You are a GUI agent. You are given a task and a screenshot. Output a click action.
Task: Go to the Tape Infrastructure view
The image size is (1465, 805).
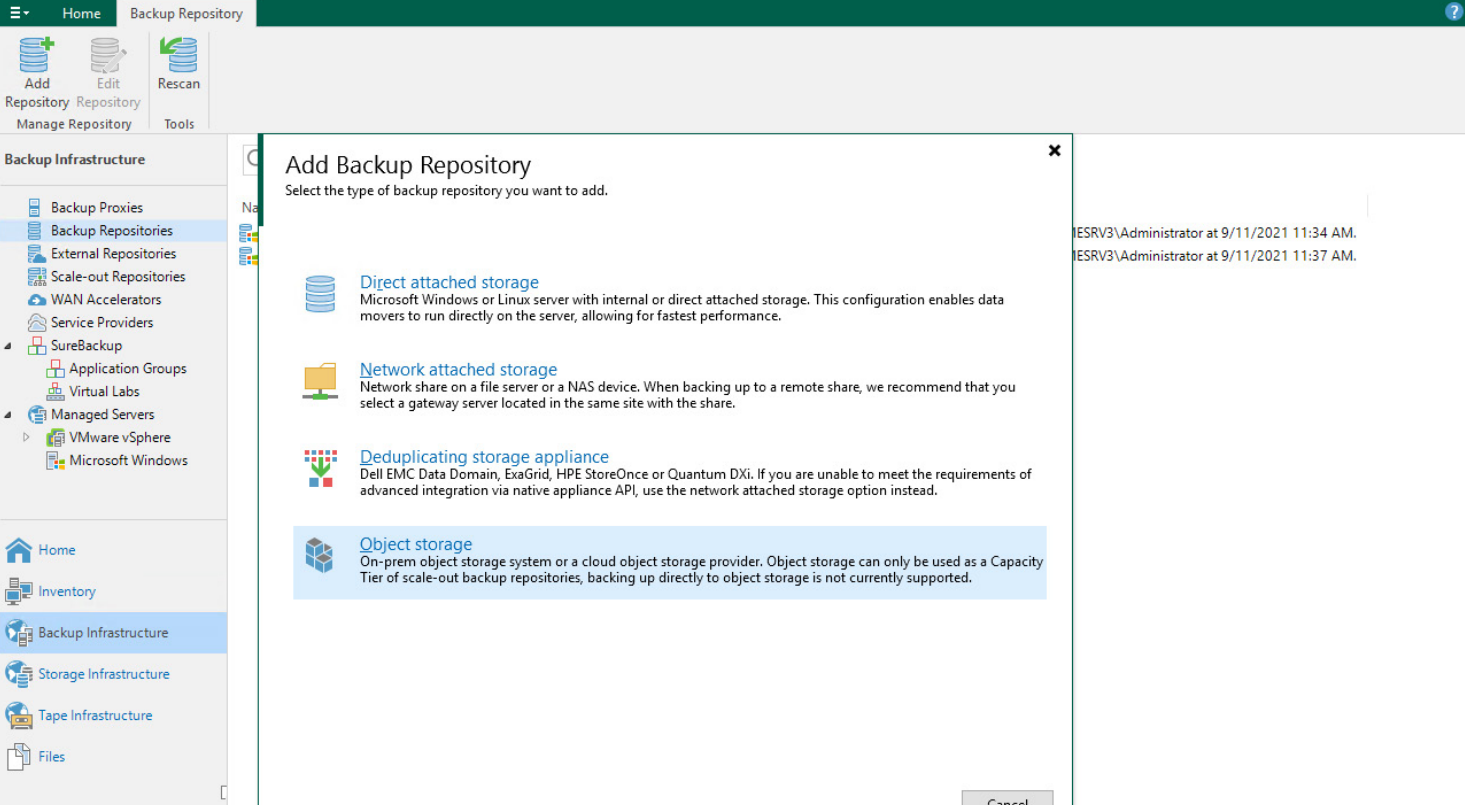point(95,716)
